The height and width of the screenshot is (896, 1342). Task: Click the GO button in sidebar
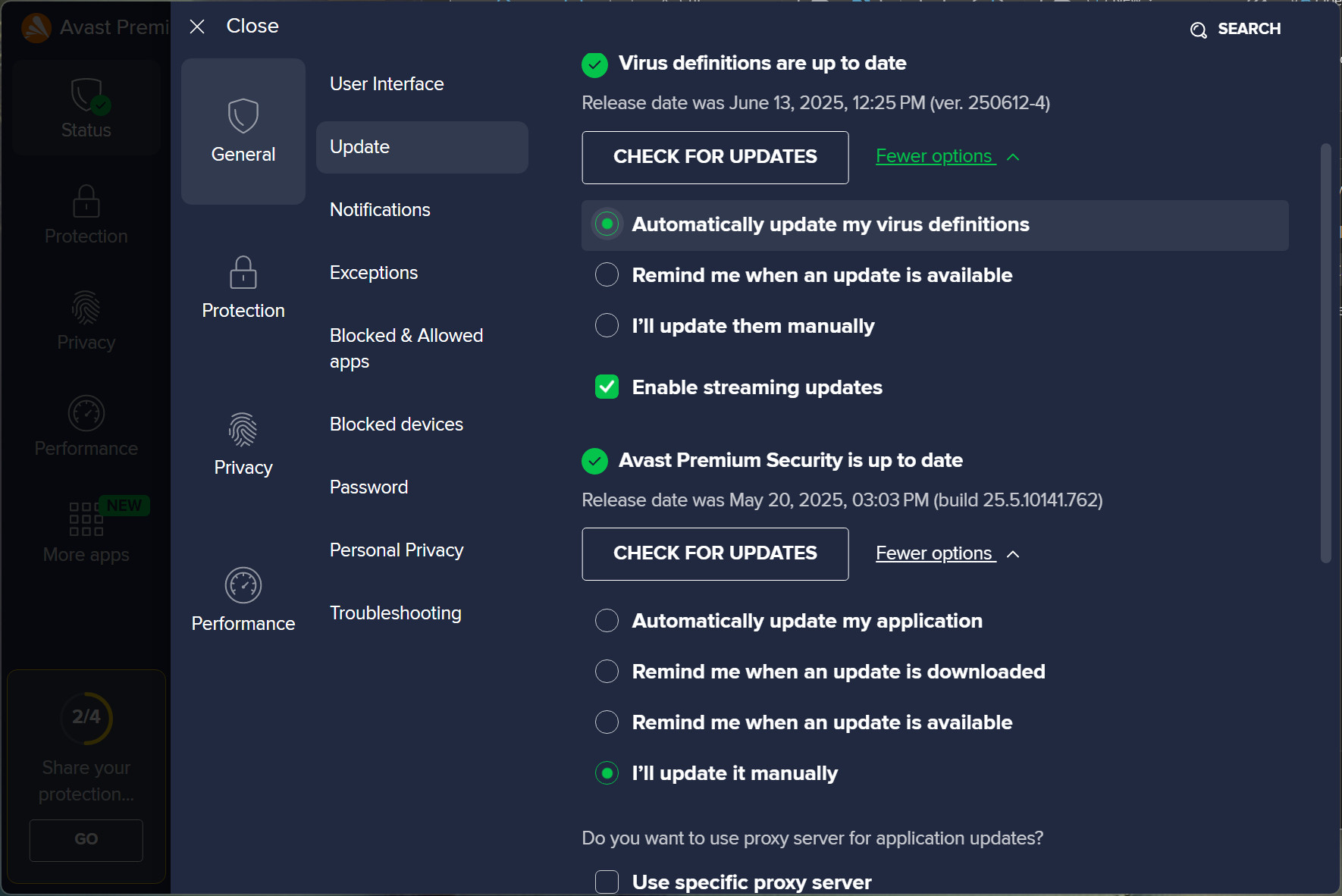click(x=86, y=840)
